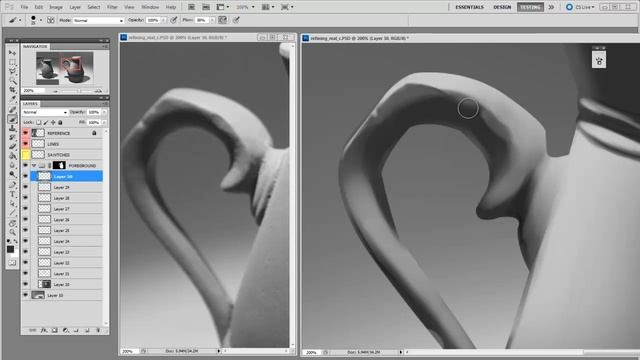The width and height of the screenshot is (640, 360).
Task: Open Arrange Documents dropdown
Action: pos(268,7)
